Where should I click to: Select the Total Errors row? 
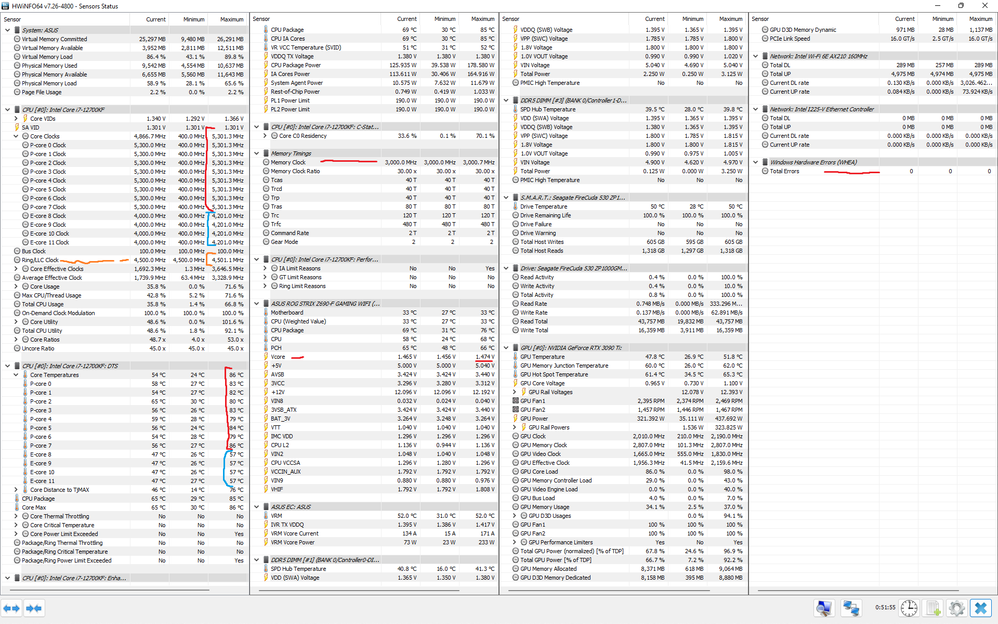[x=873, y=171]
